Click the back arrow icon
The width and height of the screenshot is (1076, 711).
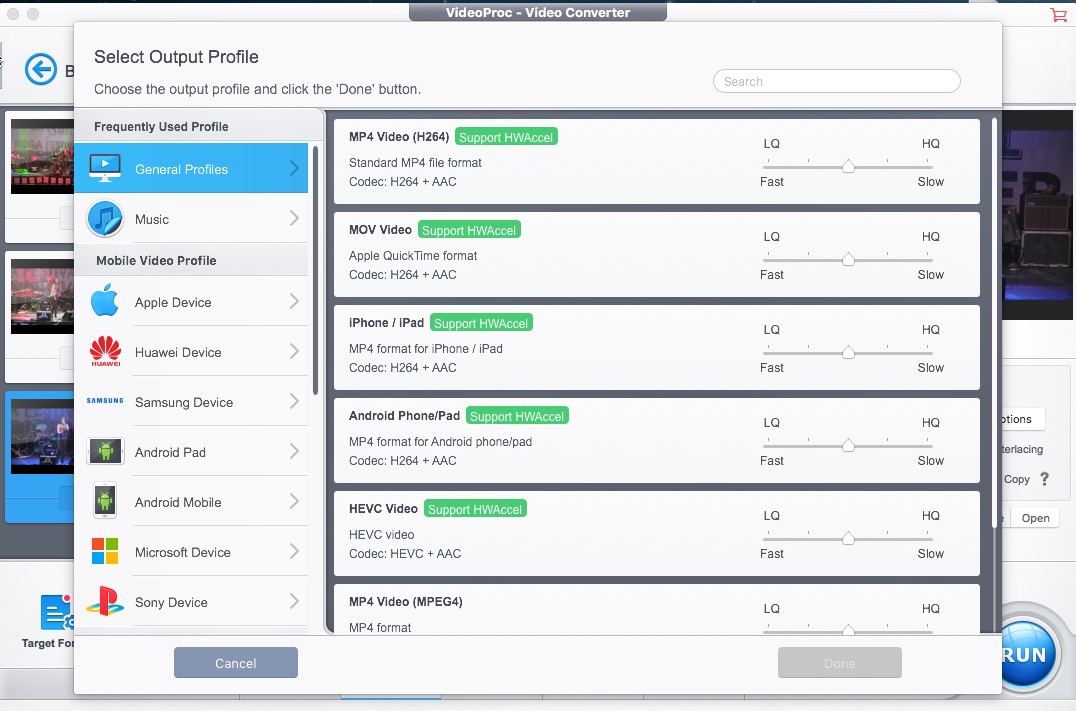click(x=40, y=69)
